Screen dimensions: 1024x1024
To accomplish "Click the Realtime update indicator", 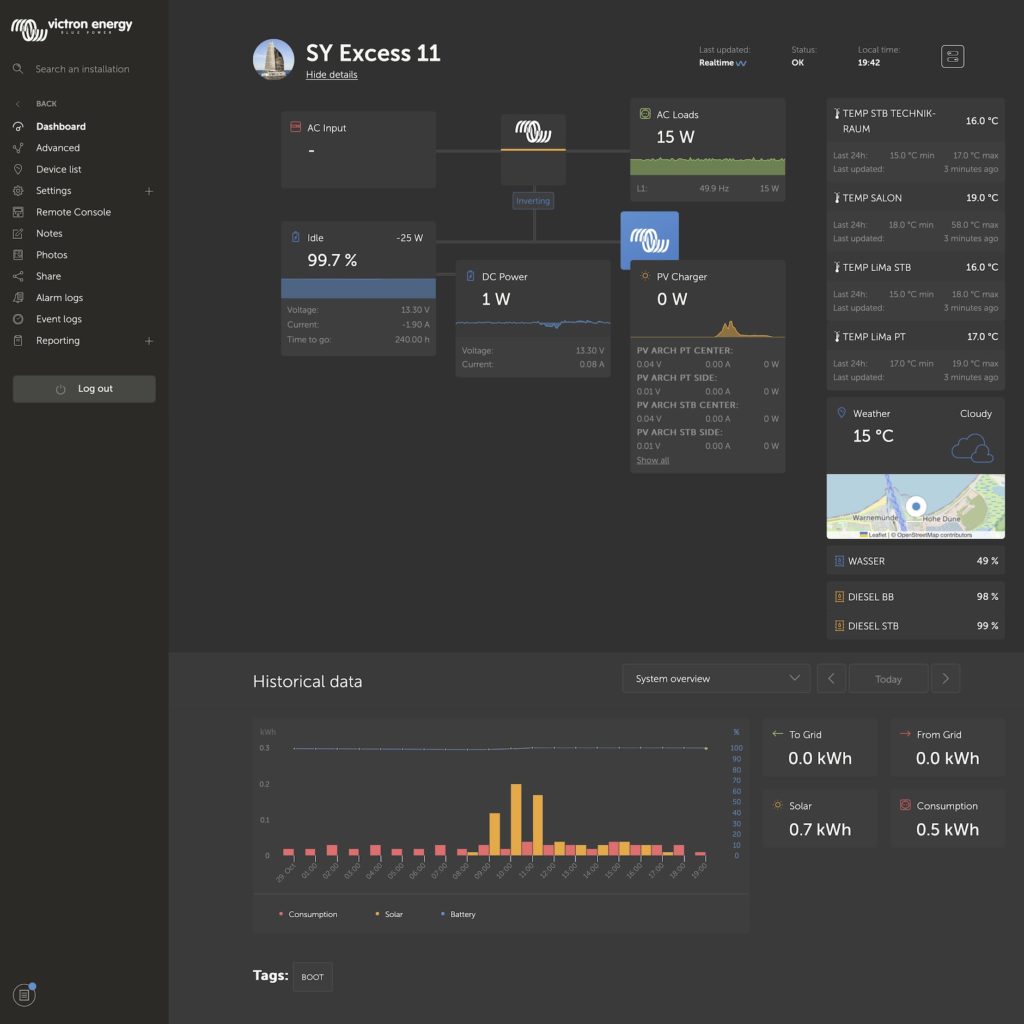I will 722,63.
